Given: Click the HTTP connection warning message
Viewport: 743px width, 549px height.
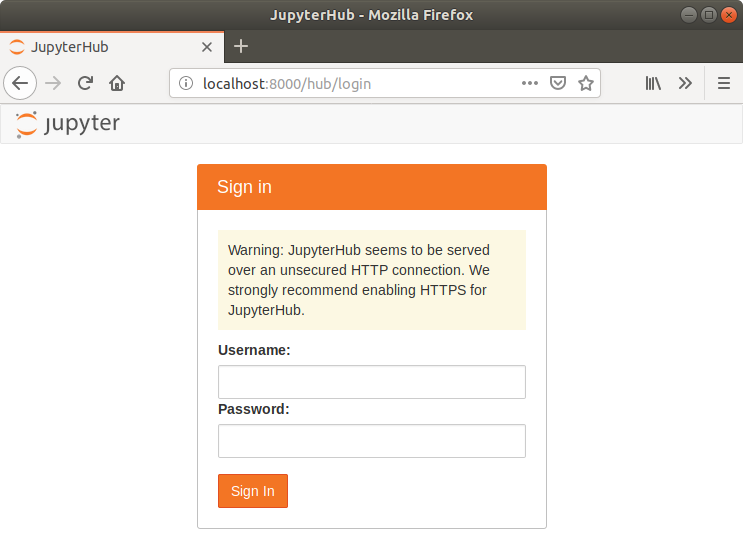Looking at the screenshot, I should click(372, 280).
